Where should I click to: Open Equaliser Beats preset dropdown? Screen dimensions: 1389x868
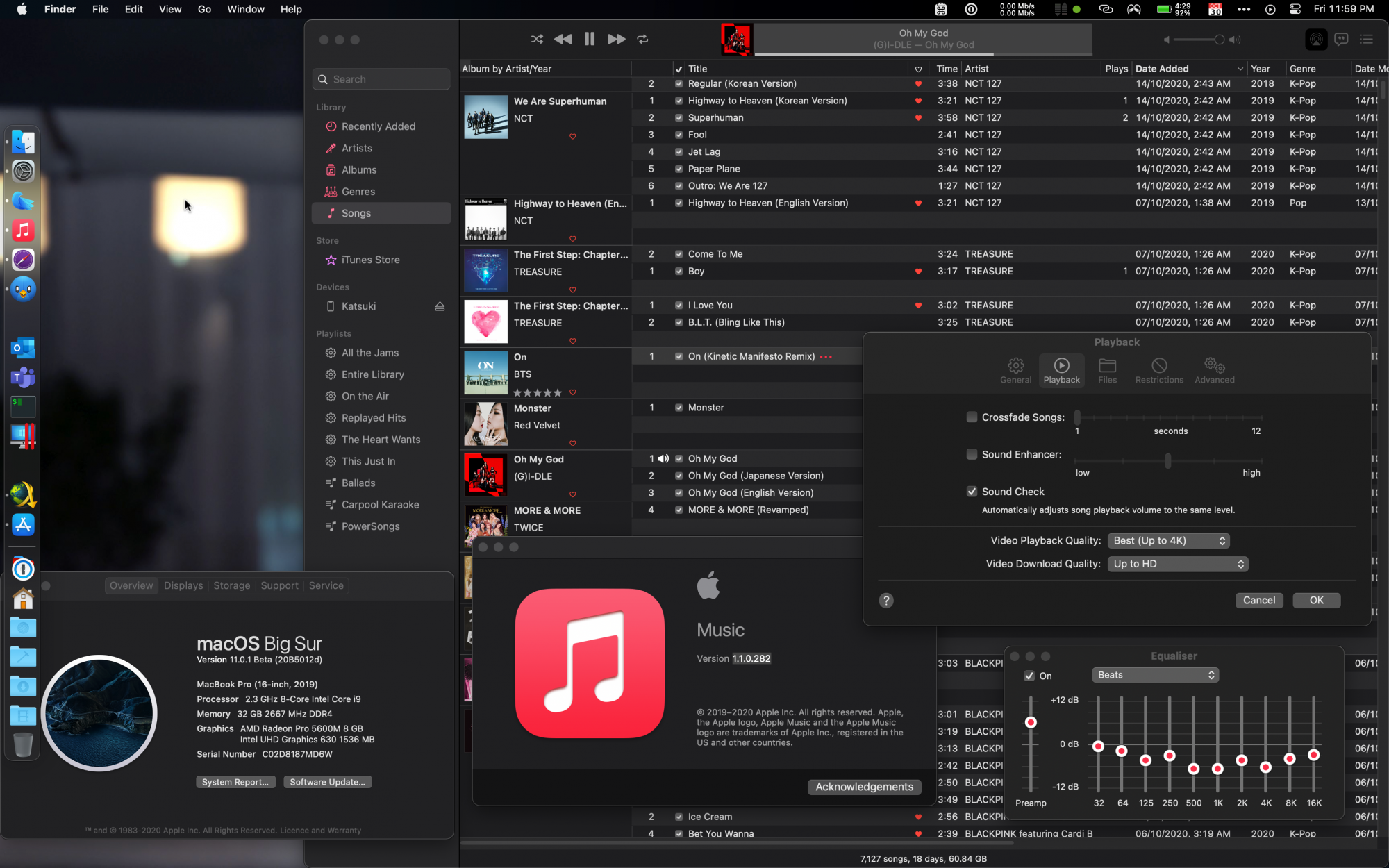coord(1155,675)
